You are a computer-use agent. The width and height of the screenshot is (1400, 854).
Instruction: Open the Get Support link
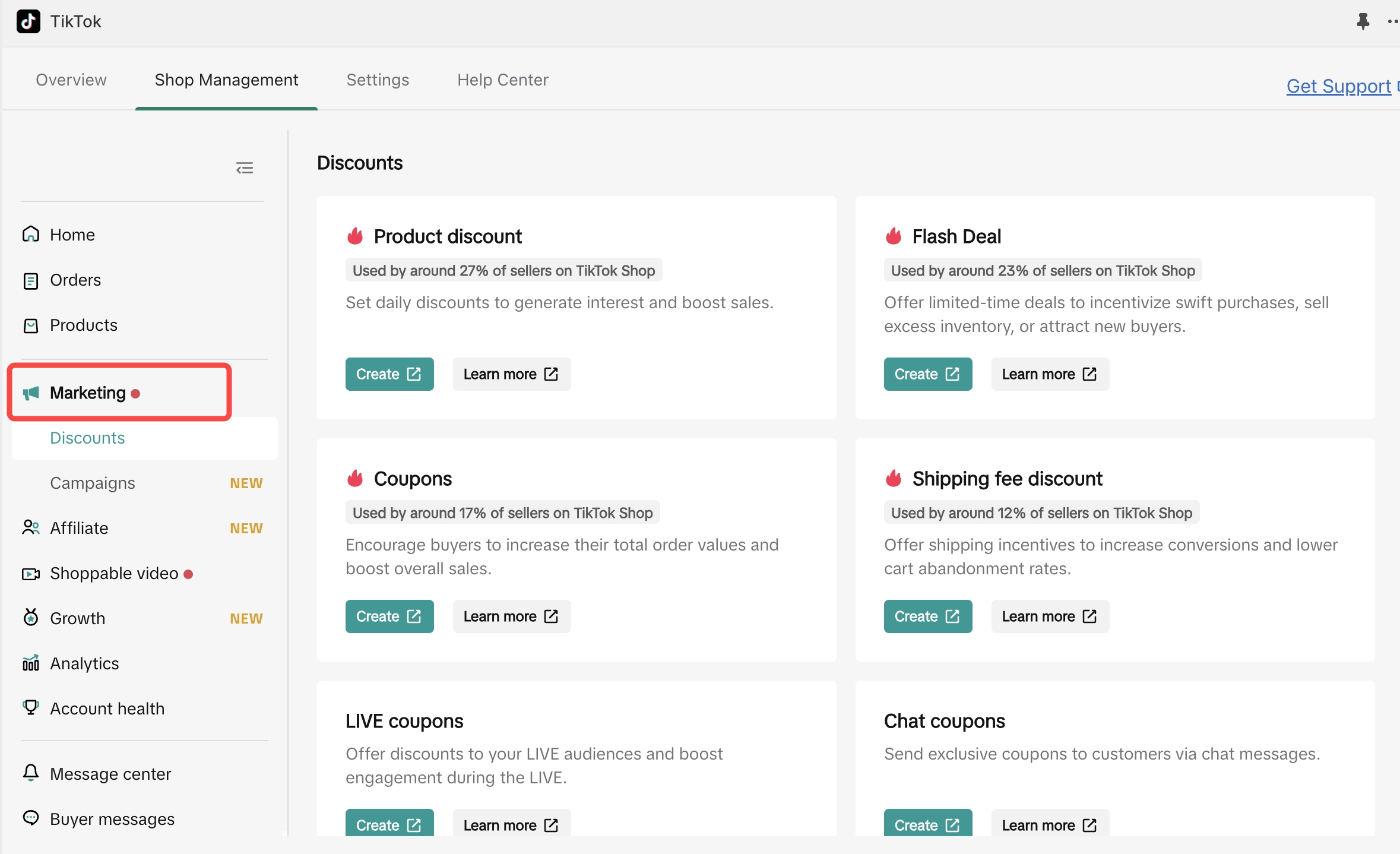[x=1338, y=86]
